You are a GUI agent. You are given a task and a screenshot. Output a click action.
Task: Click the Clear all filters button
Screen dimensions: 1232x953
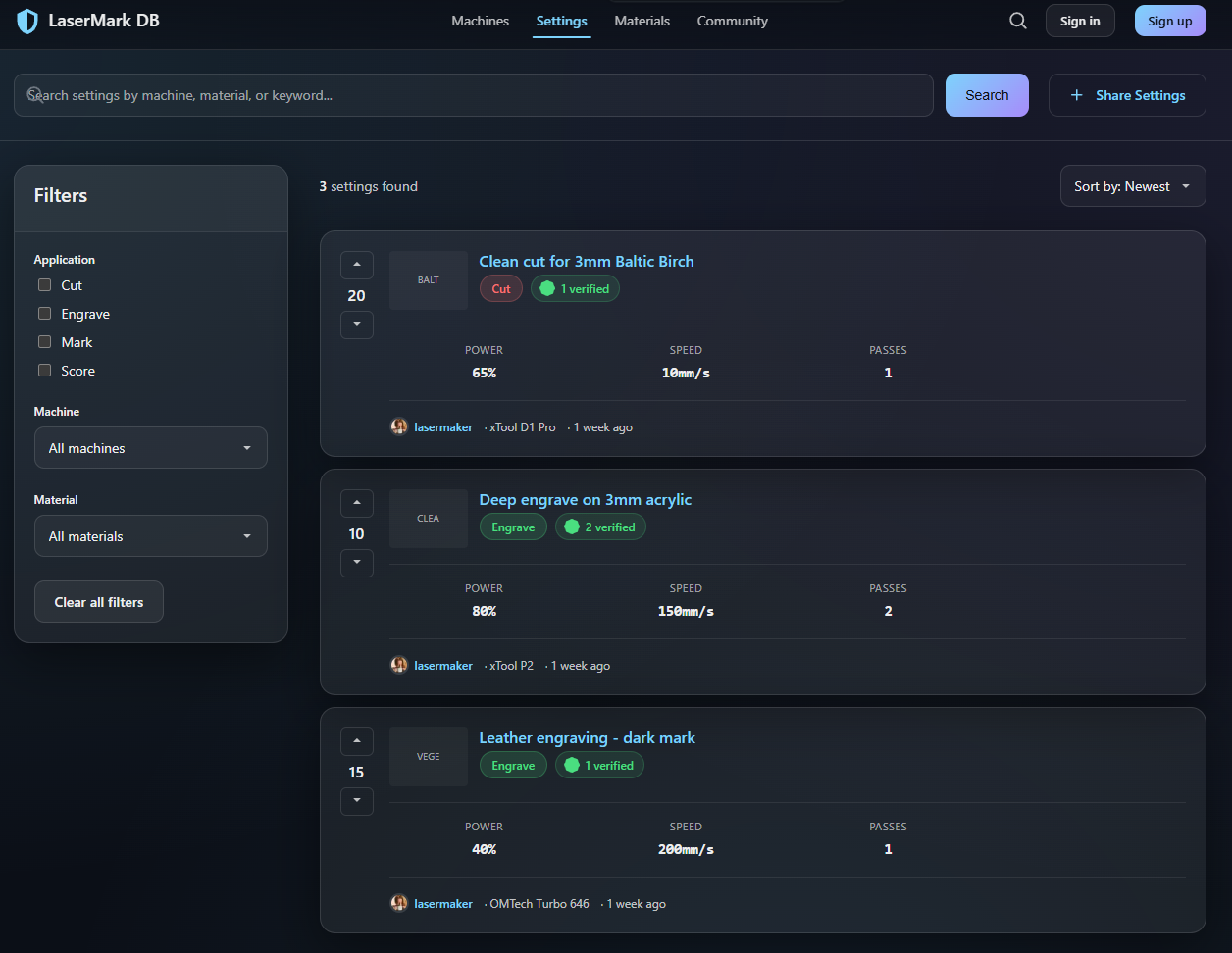99,602
